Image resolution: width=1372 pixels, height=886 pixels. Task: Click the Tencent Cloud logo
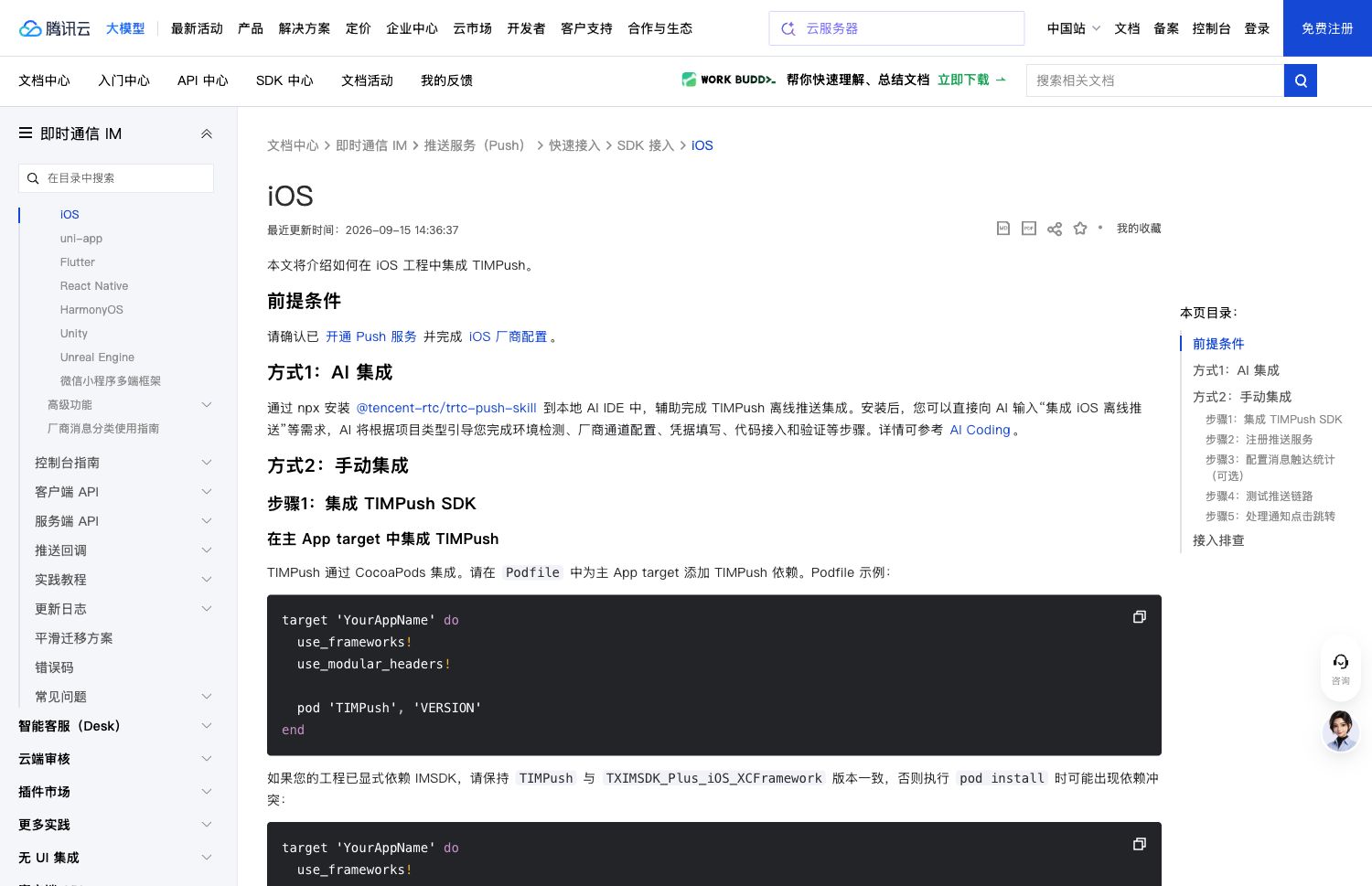pyautogui.click(x=55, y=28)
